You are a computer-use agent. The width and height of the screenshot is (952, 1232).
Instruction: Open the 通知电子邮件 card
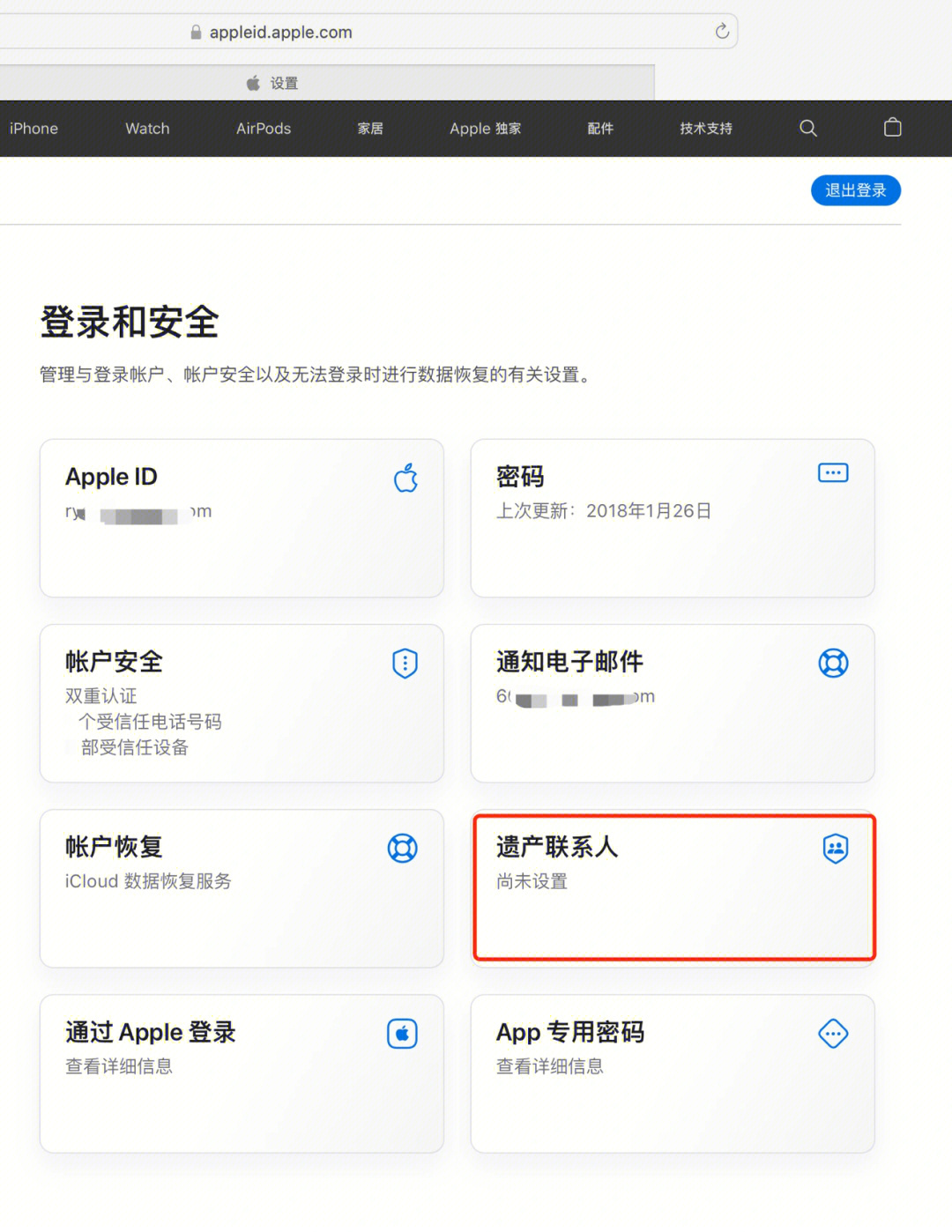click(x=673, y=703)
